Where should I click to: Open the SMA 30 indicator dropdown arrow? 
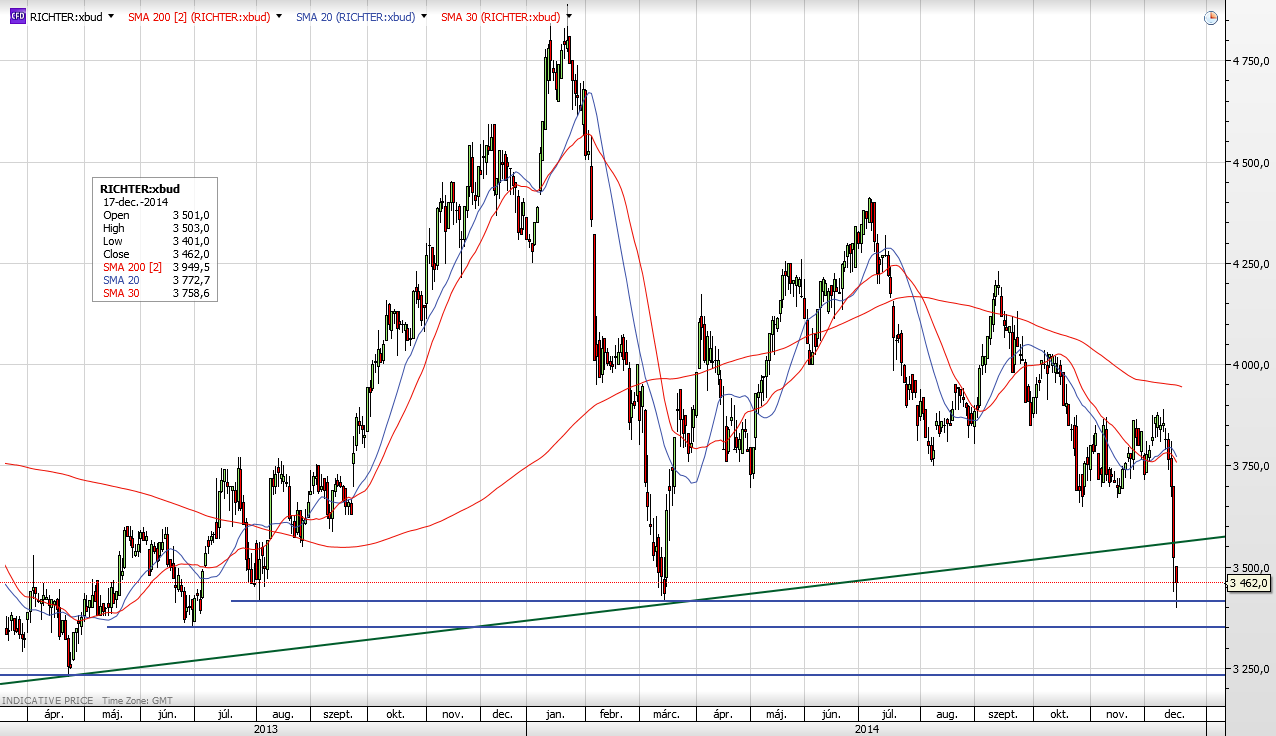click(570, 17)
